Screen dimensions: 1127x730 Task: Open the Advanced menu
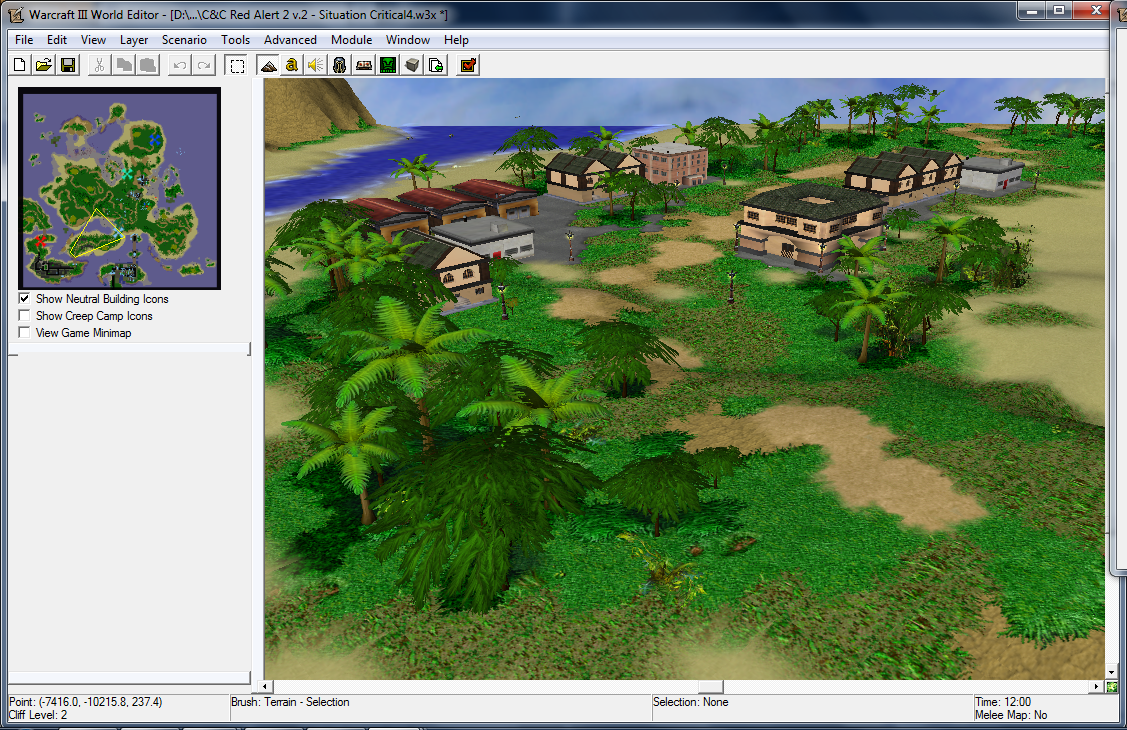(290, 40)
